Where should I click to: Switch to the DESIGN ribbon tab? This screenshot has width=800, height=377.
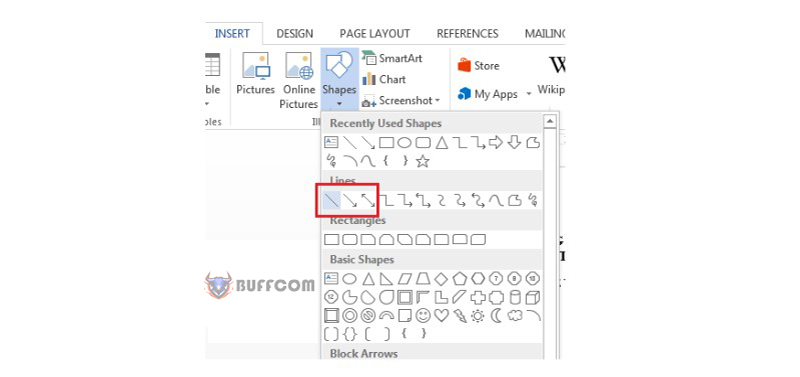click(294, 34)
